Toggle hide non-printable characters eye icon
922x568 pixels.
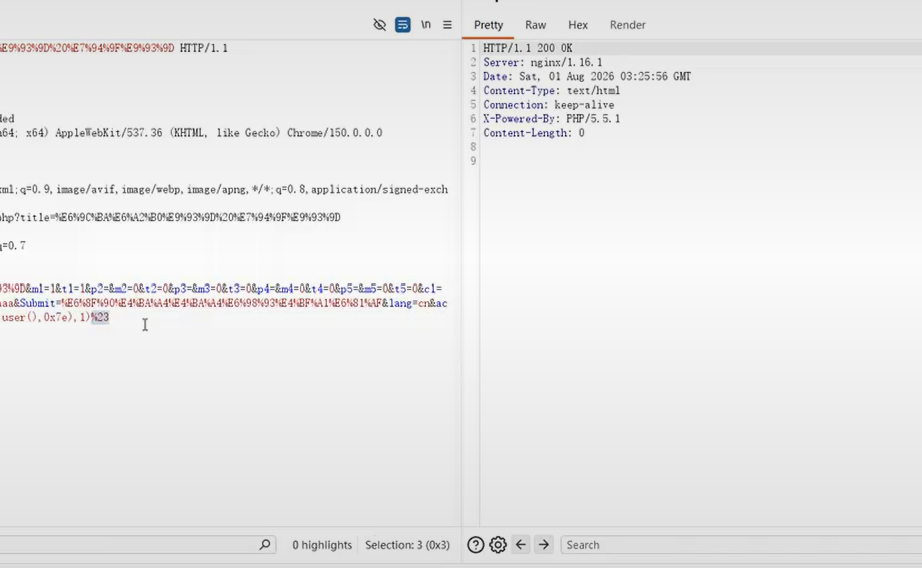click(379, 25)
